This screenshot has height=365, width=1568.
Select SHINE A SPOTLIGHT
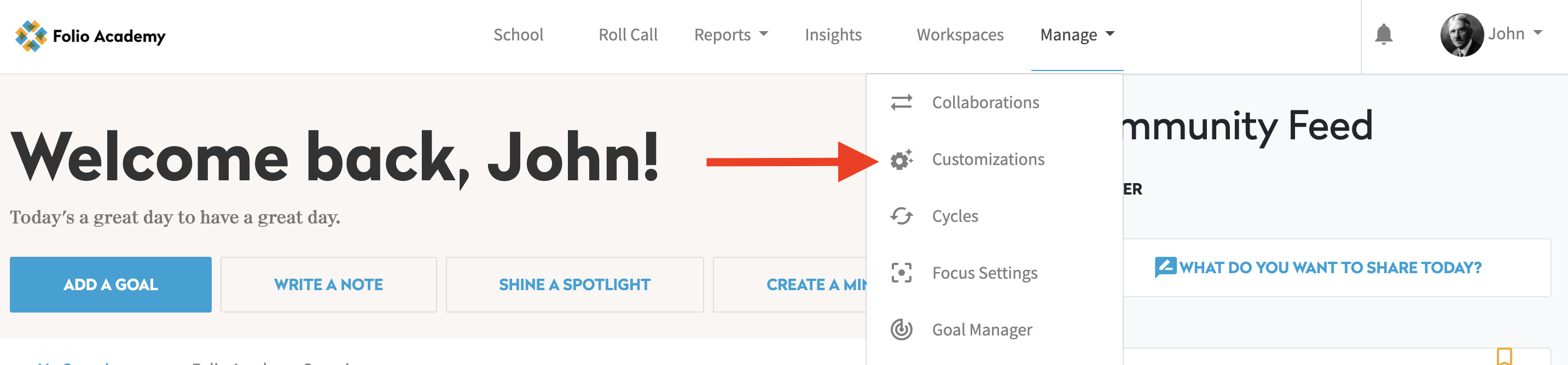574,284
